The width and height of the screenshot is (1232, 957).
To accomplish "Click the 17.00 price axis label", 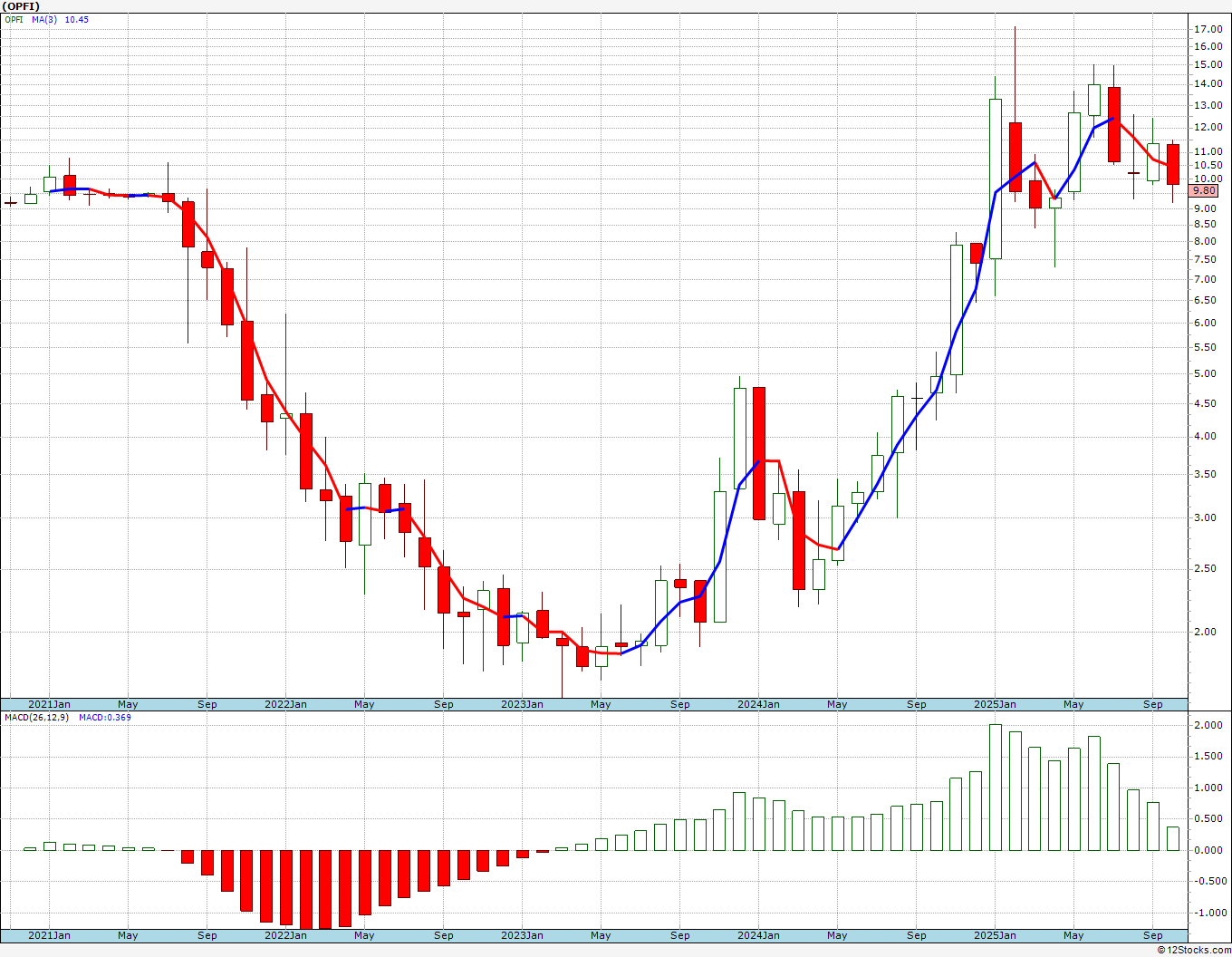I will [x=1208, y=30].
